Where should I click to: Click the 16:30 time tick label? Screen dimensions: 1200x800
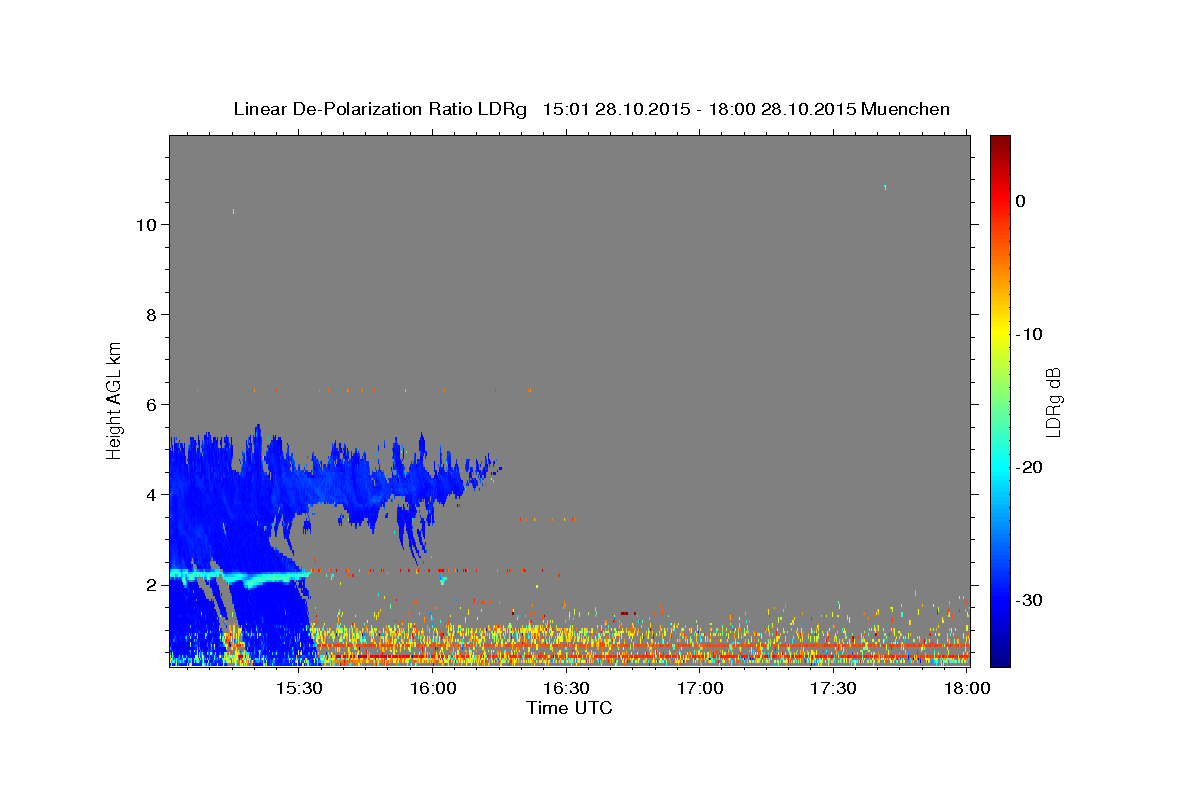566,688
